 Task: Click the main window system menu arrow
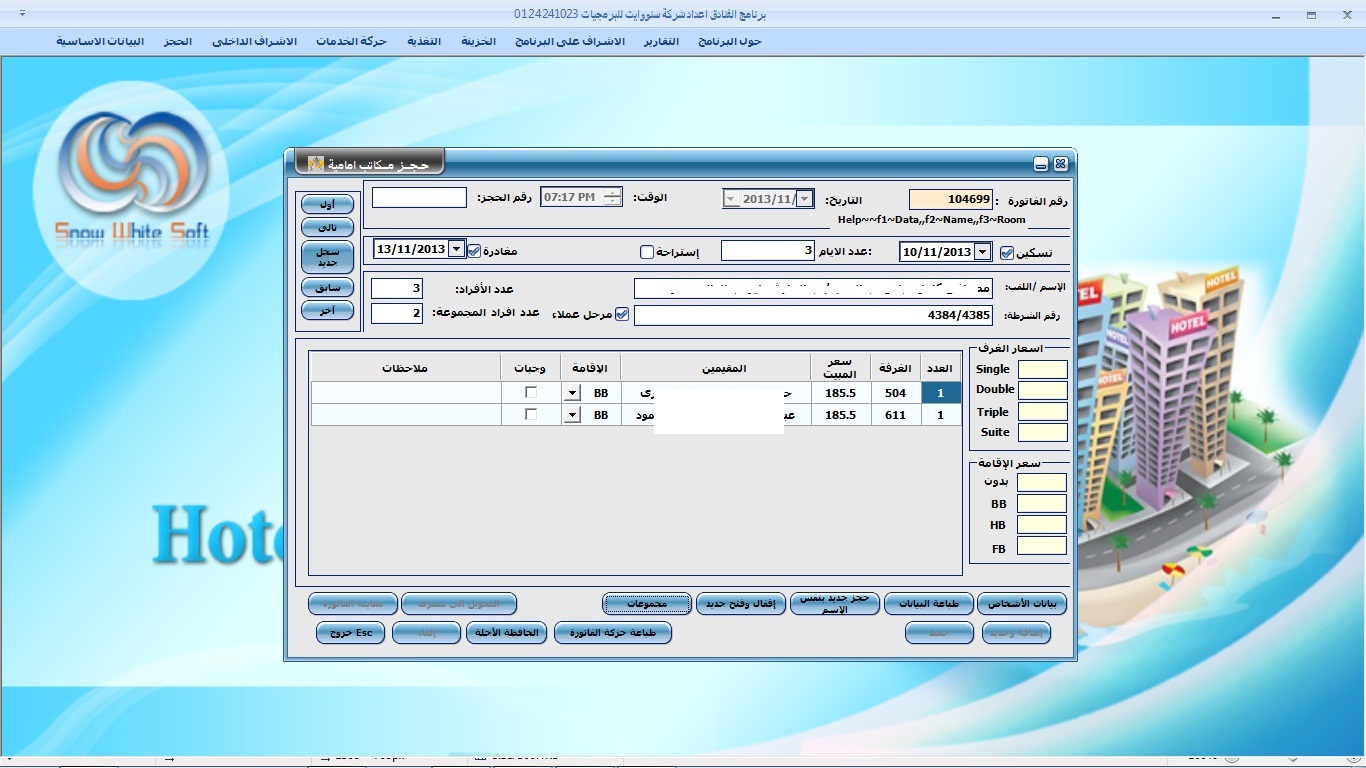pyautogui.click(x=23, y=14)
